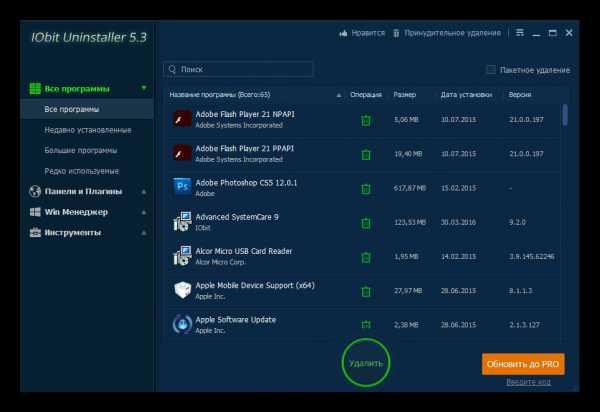Click into the Поиск search field
The height and width of the screenshot is (412, 600).
[x=238, y=69]
